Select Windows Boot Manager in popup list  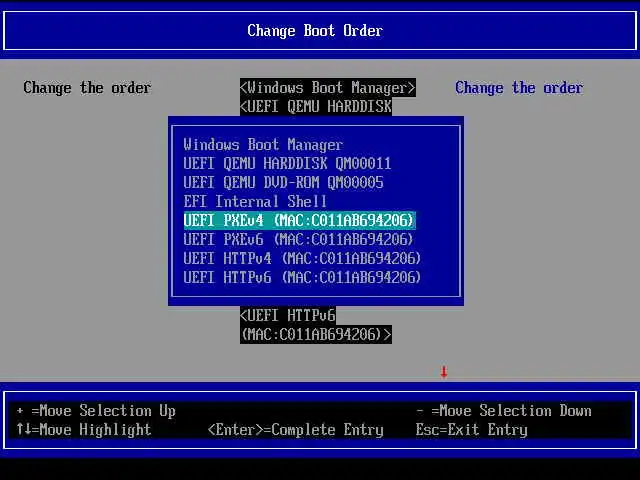pyautogui.click(x=263, y=145)
